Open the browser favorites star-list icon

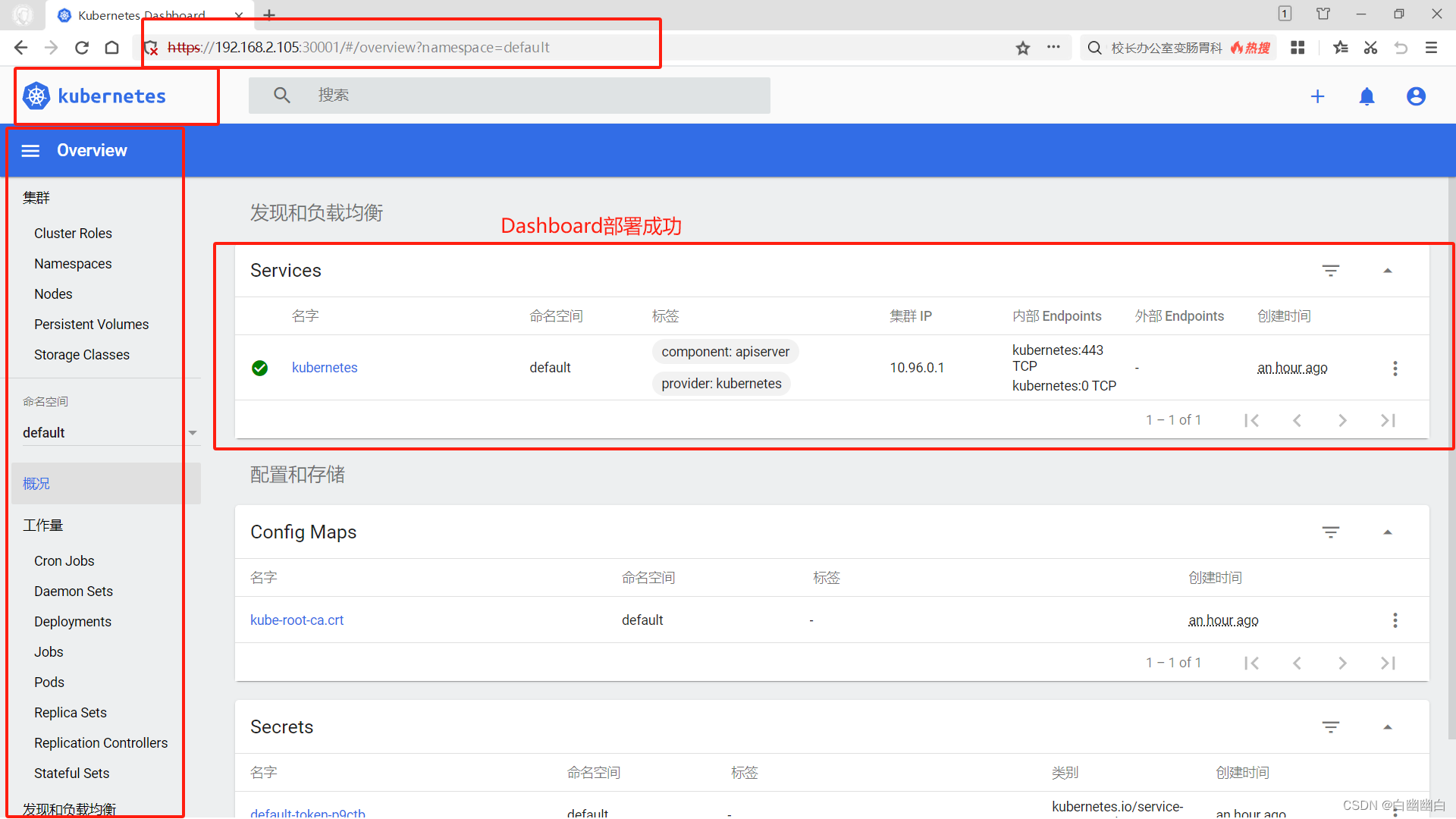[x=1340, y=48]
